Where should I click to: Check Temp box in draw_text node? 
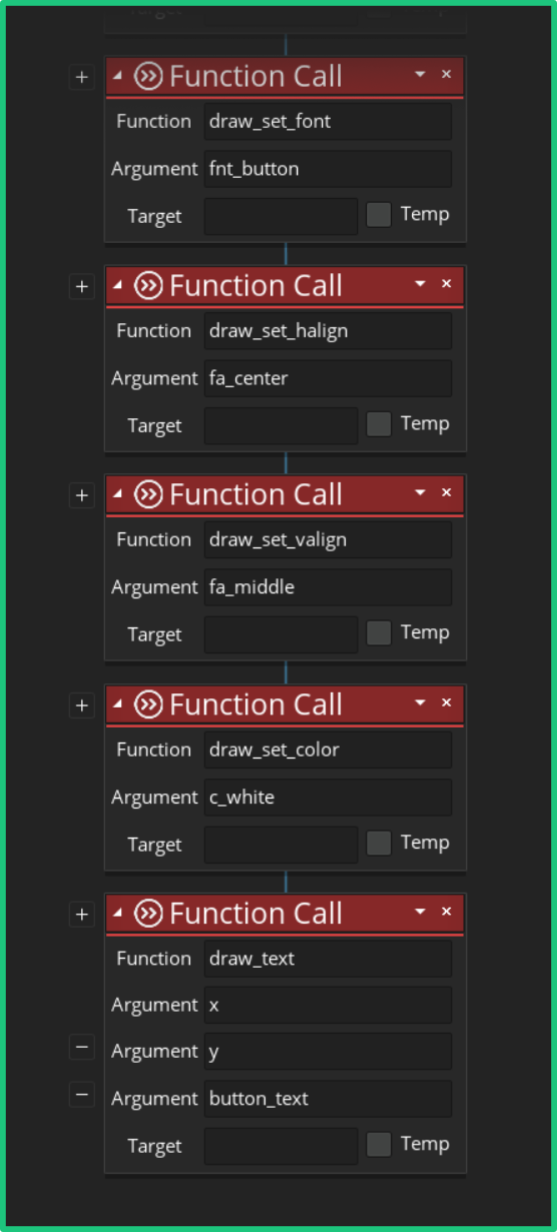tap(379, 1144)
